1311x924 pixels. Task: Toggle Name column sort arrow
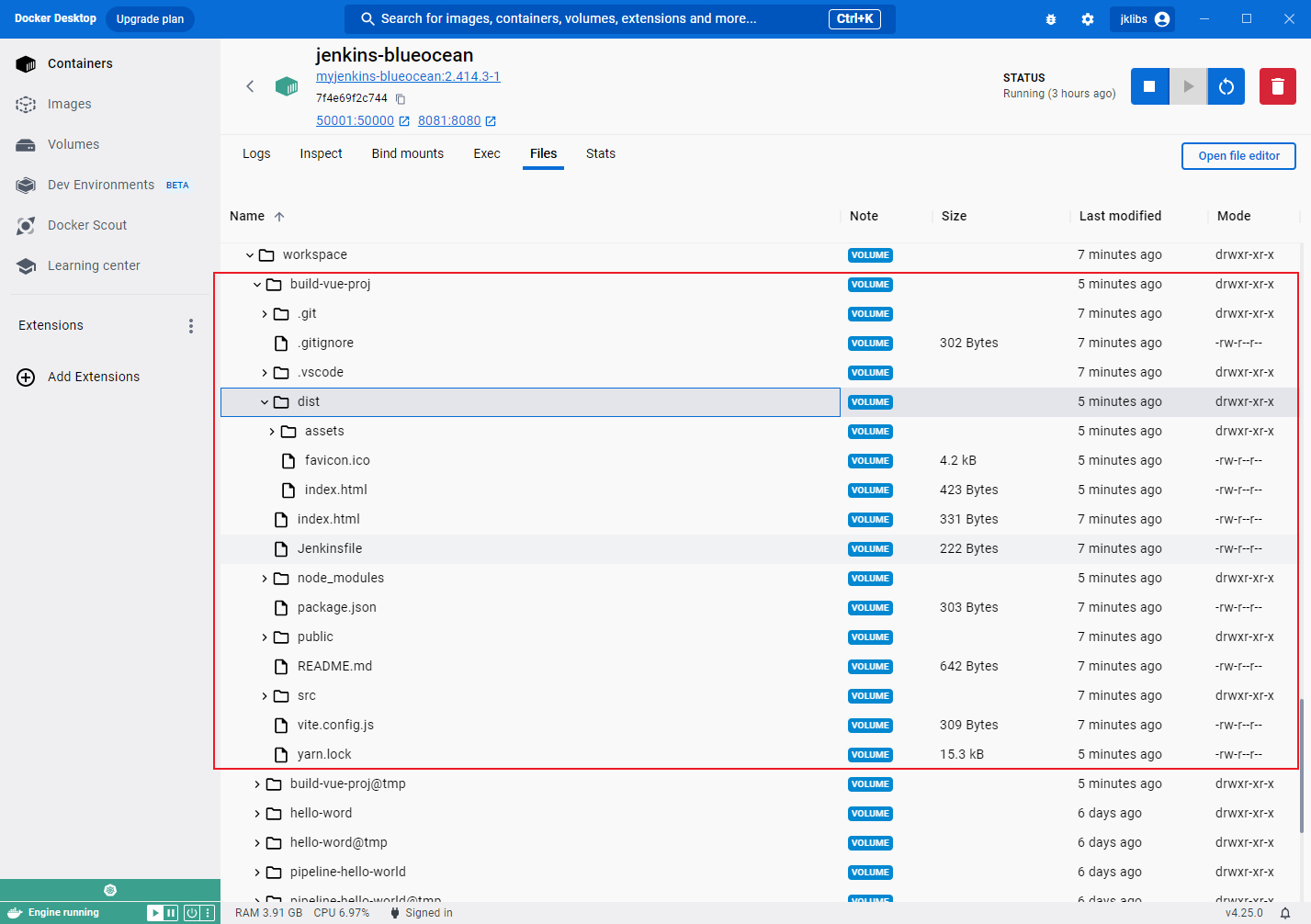pyautogui.click(x=279, y=217)
